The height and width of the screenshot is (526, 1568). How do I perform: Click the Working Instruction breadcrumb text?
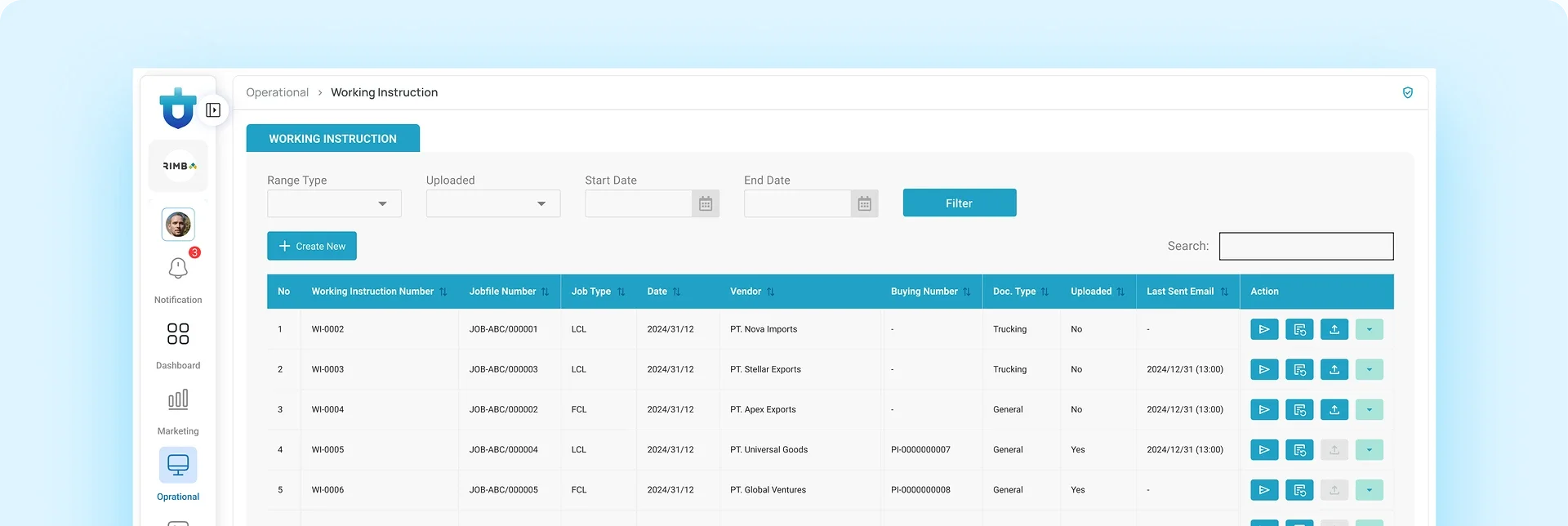384,92
